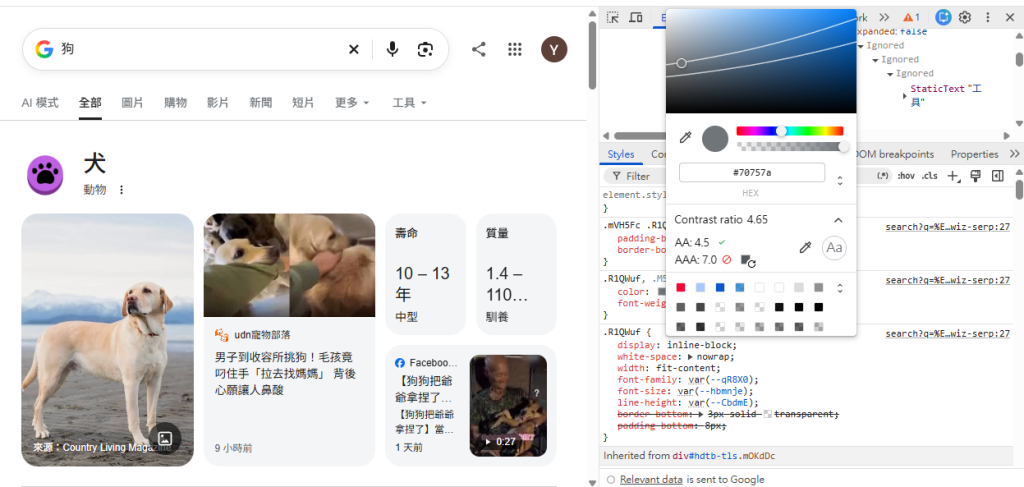Open the Google apps grid icon
This screenshot has height=487, width=1024.
[515, 50]
